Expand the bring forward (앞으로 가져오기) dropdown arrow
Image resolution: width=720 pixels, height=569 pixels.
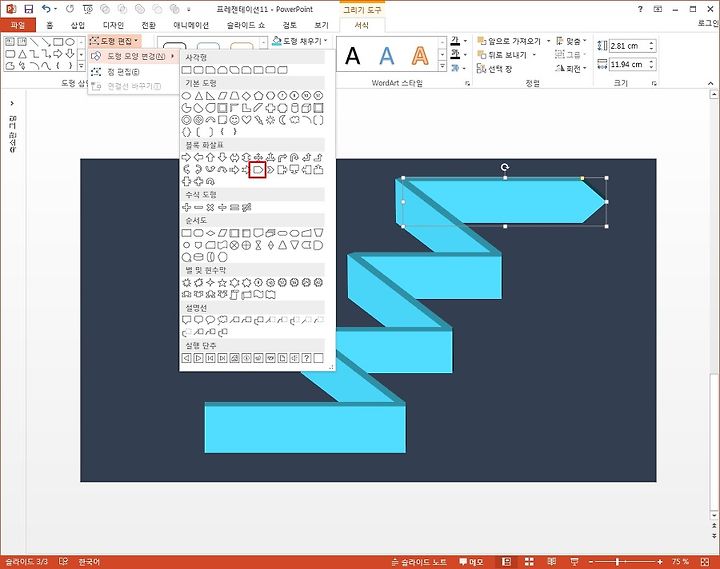point(548,41)
